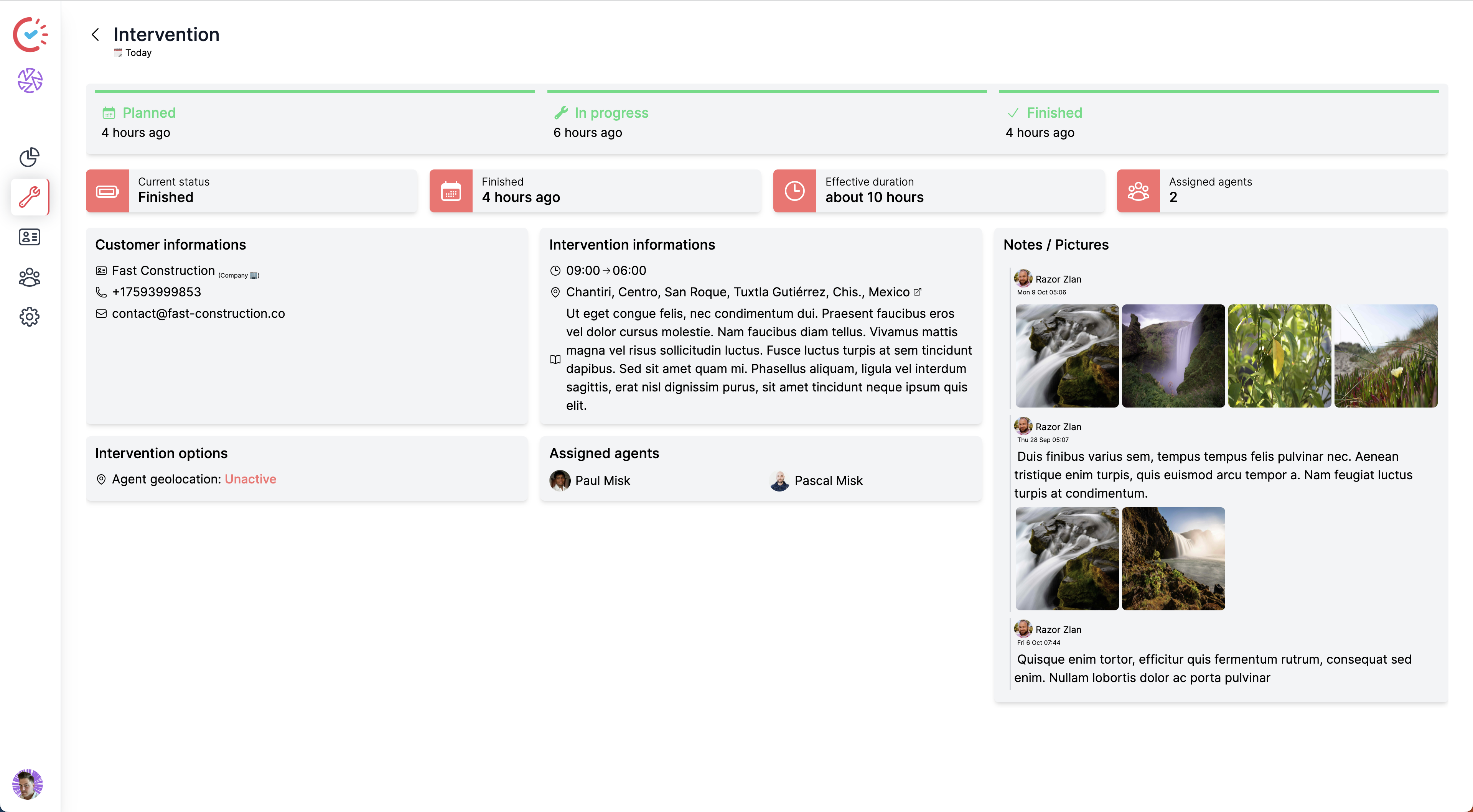Click the 'Duis finibus varius sem' note text

pos(1213,475)
